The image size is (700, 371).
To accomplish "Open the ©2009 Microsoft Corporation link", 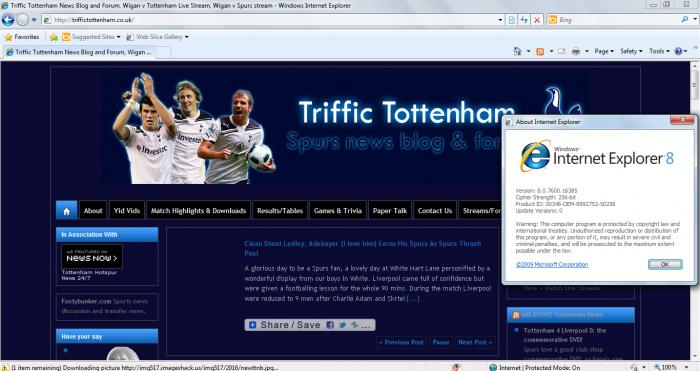I will coord(552,265).
